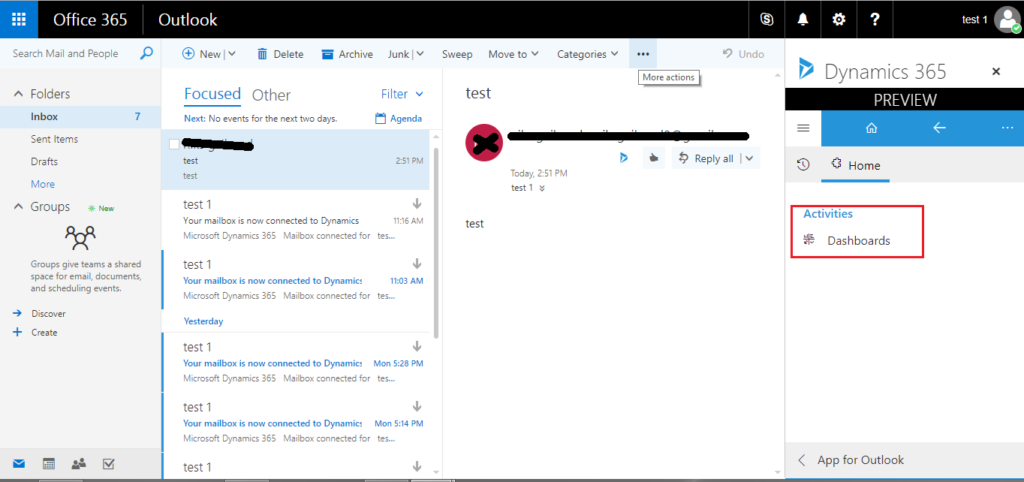This screenshot has width=1024, height=482.
Task: Go back in Dynamics 365 pane
Action: [x=939, y=128]
